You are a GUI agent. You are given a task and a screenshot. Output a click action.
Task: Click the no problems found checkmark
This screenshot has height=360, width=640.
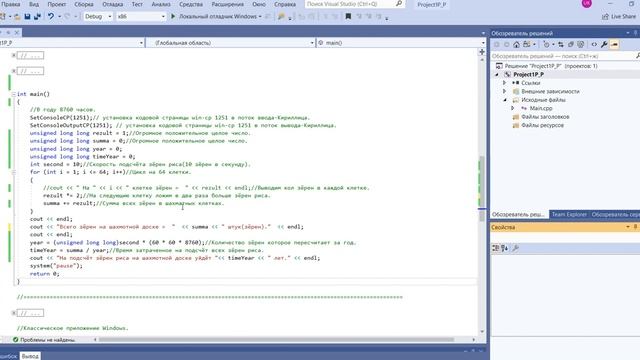click(x=16, y=340)
